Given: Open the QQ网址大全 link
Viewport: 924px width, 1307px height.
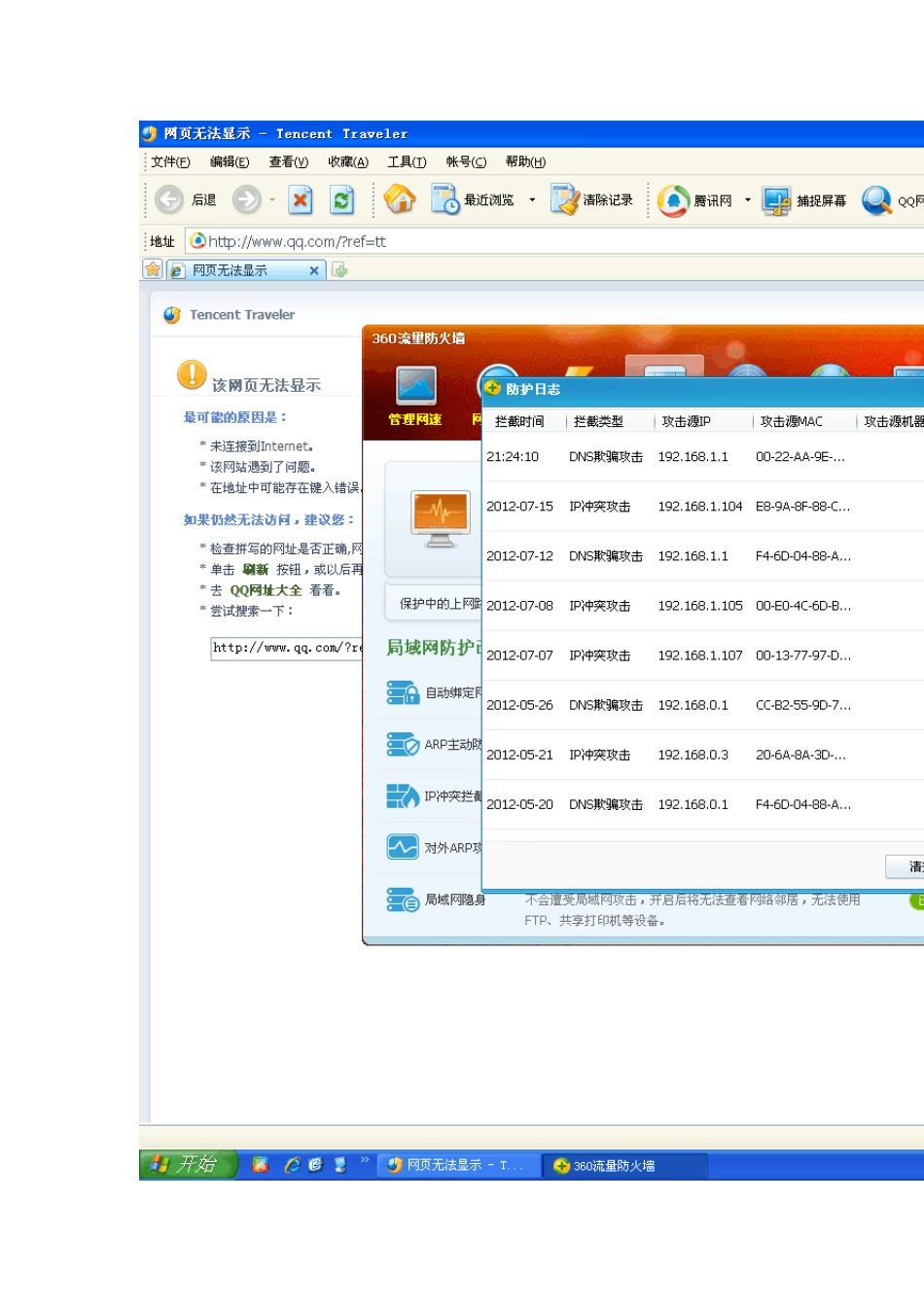Looking at the screenshot, I should pyautogui.click(x=266, y=590).
